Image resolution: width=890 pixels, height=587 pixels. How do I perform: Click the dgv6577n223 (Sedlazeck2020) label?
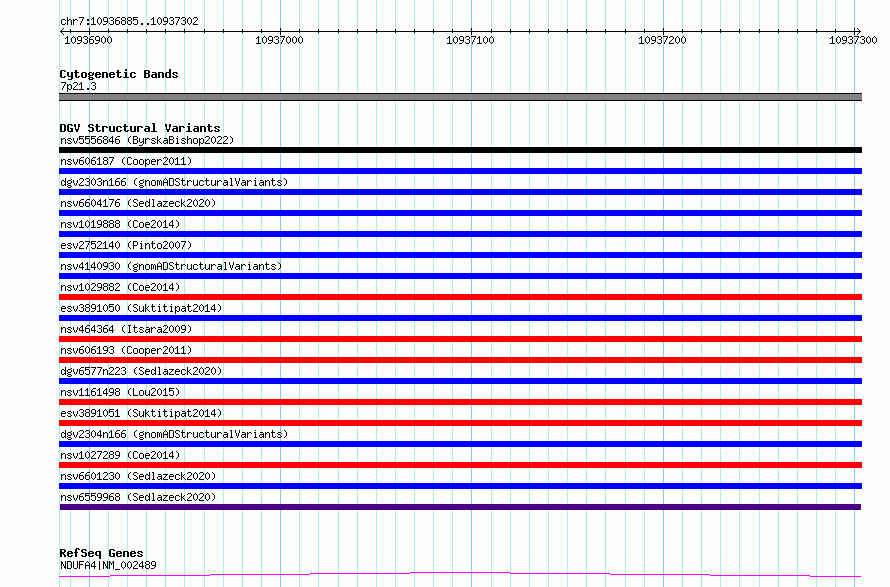point(141,371)
